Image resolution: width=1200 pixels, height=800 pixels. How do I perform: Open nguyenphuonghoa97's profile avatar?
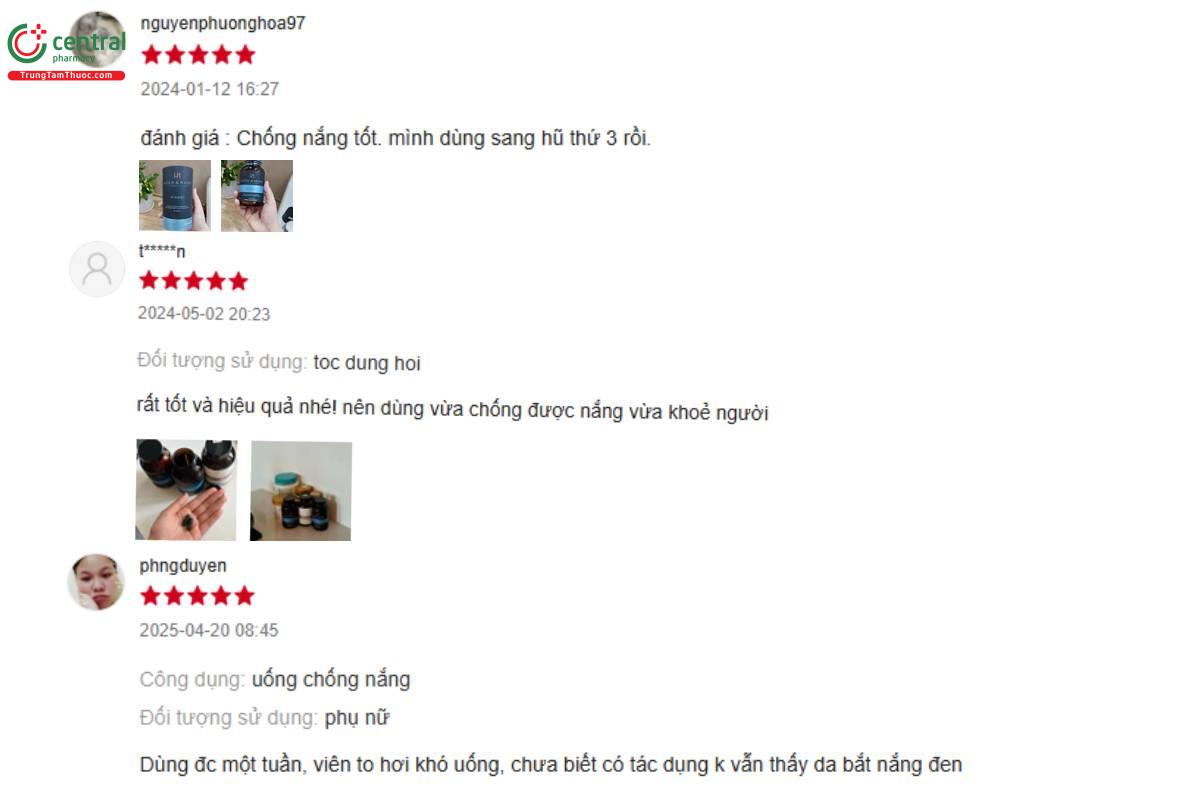[99, 38]
